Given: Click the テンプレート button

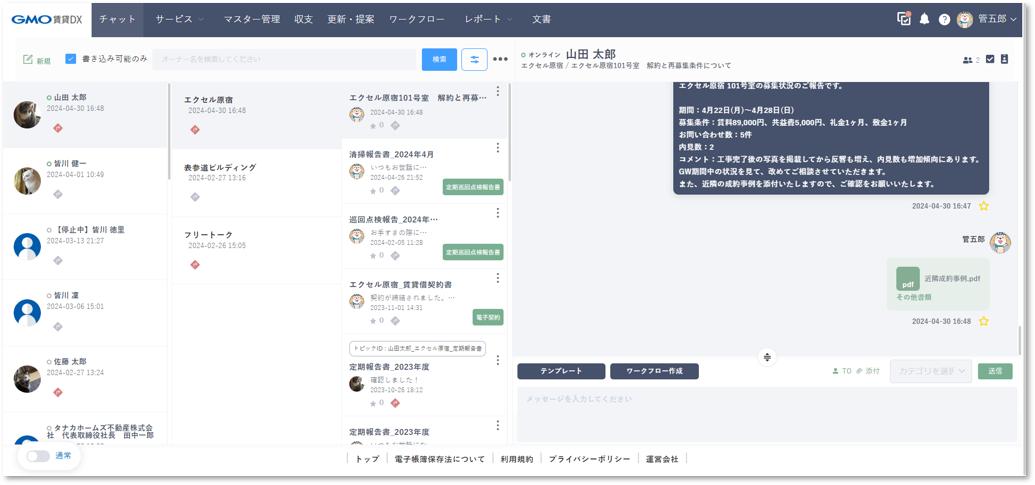Looking at the screenshot, I should 561,371.
